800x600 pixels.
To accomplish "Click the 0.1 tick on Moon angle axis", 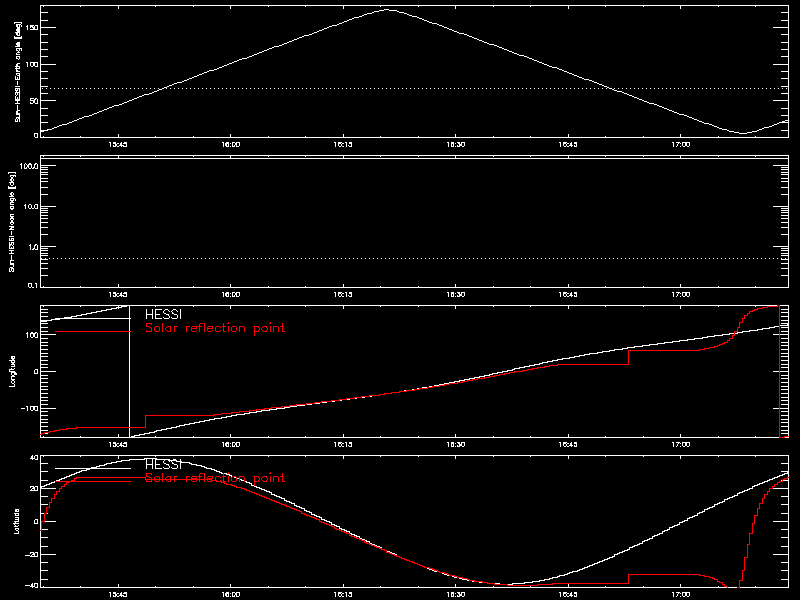I will [x=33, y=286].
